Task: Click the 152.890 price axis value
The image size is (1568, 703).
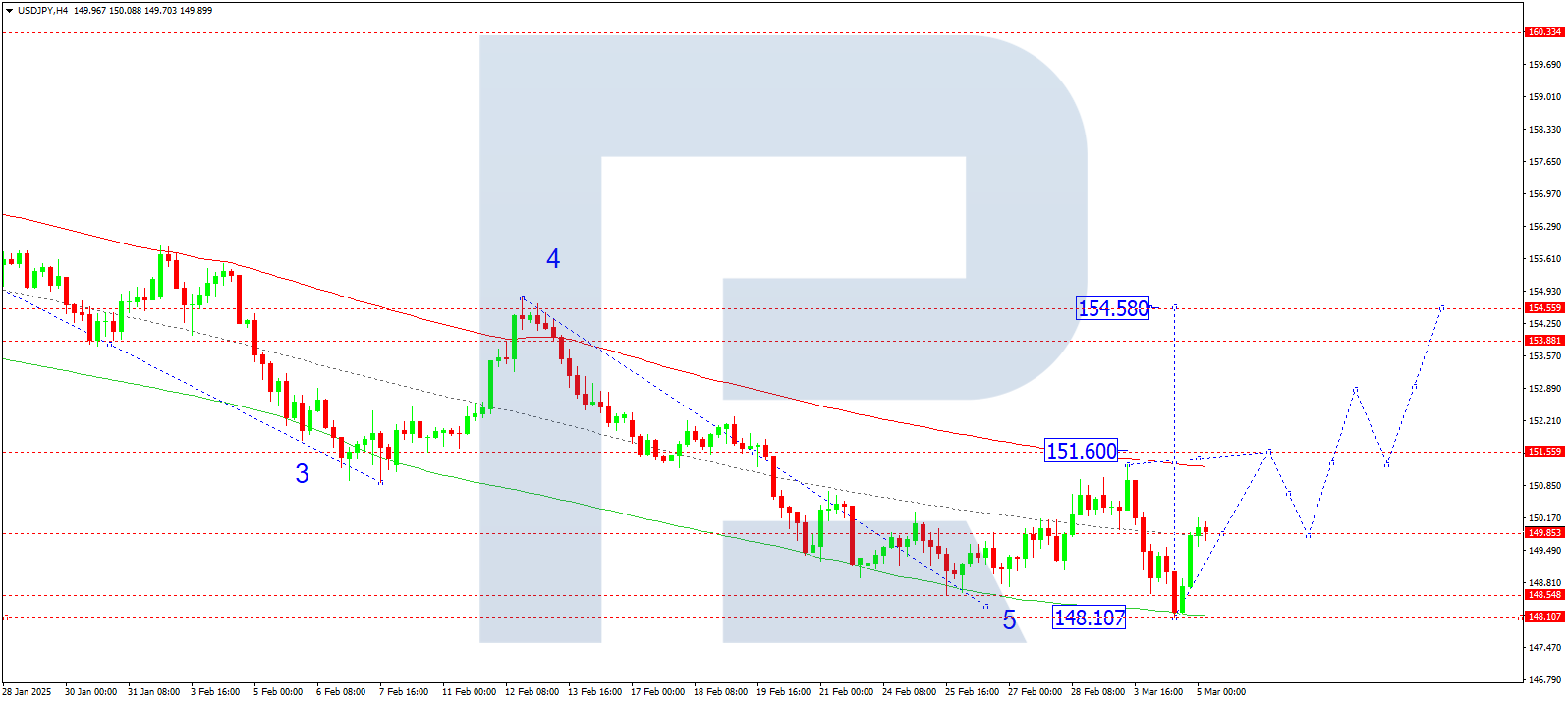Action: tap(1544, 389)
